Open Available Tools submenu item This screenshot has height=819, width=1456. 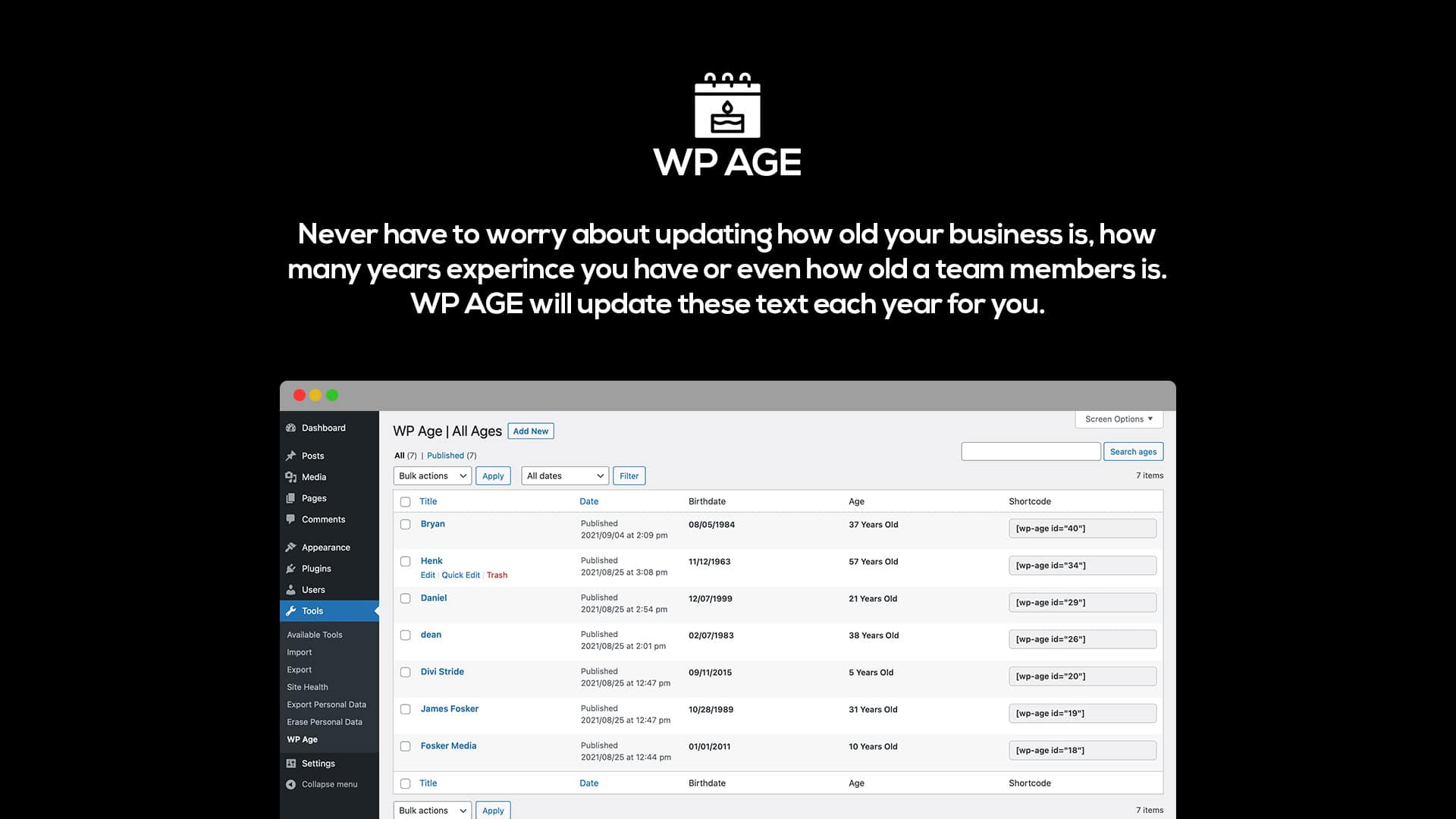(315, 635)
